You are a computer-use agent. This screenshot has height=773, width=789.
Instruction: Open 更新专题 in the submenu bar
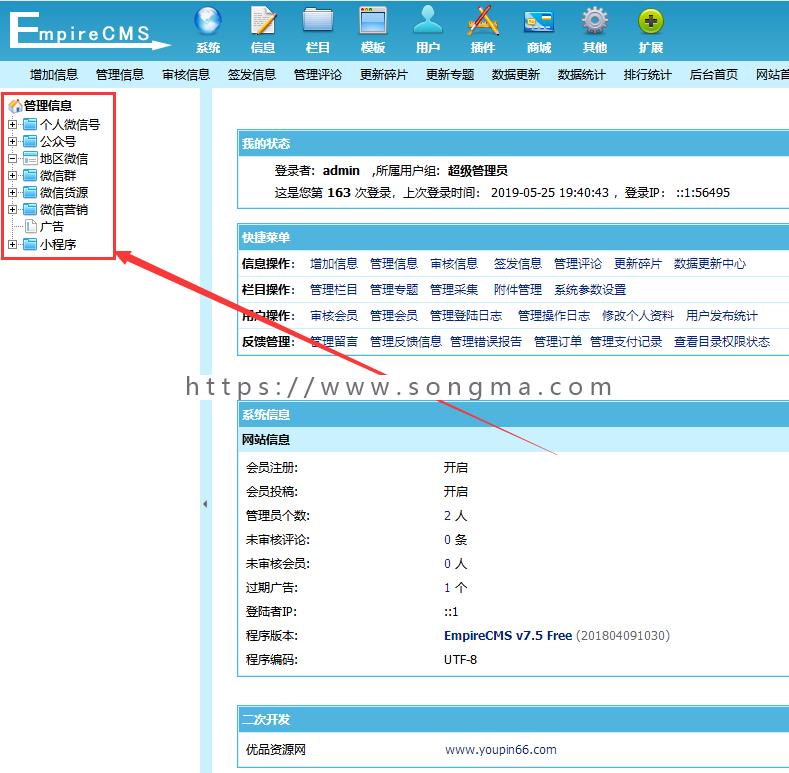pos(450,75)
